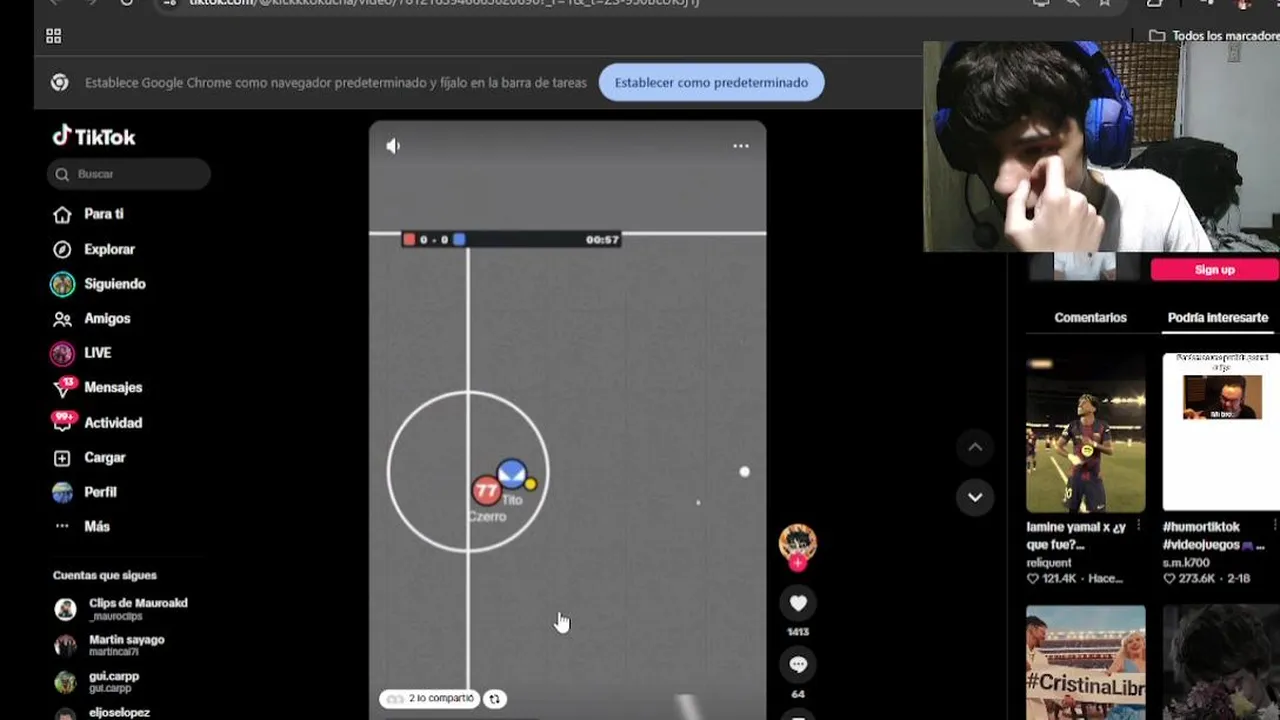1280x720 pixels.
Task: Open uploader reliquent profile link
Action: coord(1048,563)
